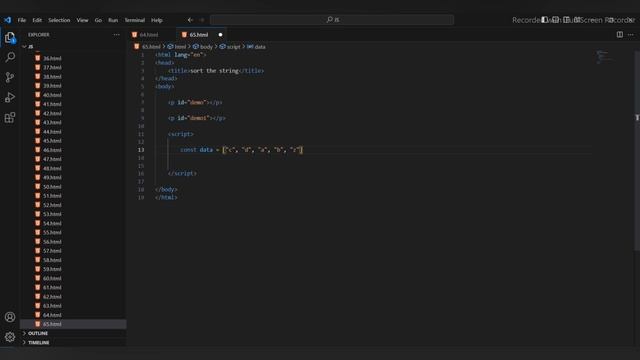Click script in the breadcrumb
The height and width of the screenshot is (360, 640).
[233, 47]
